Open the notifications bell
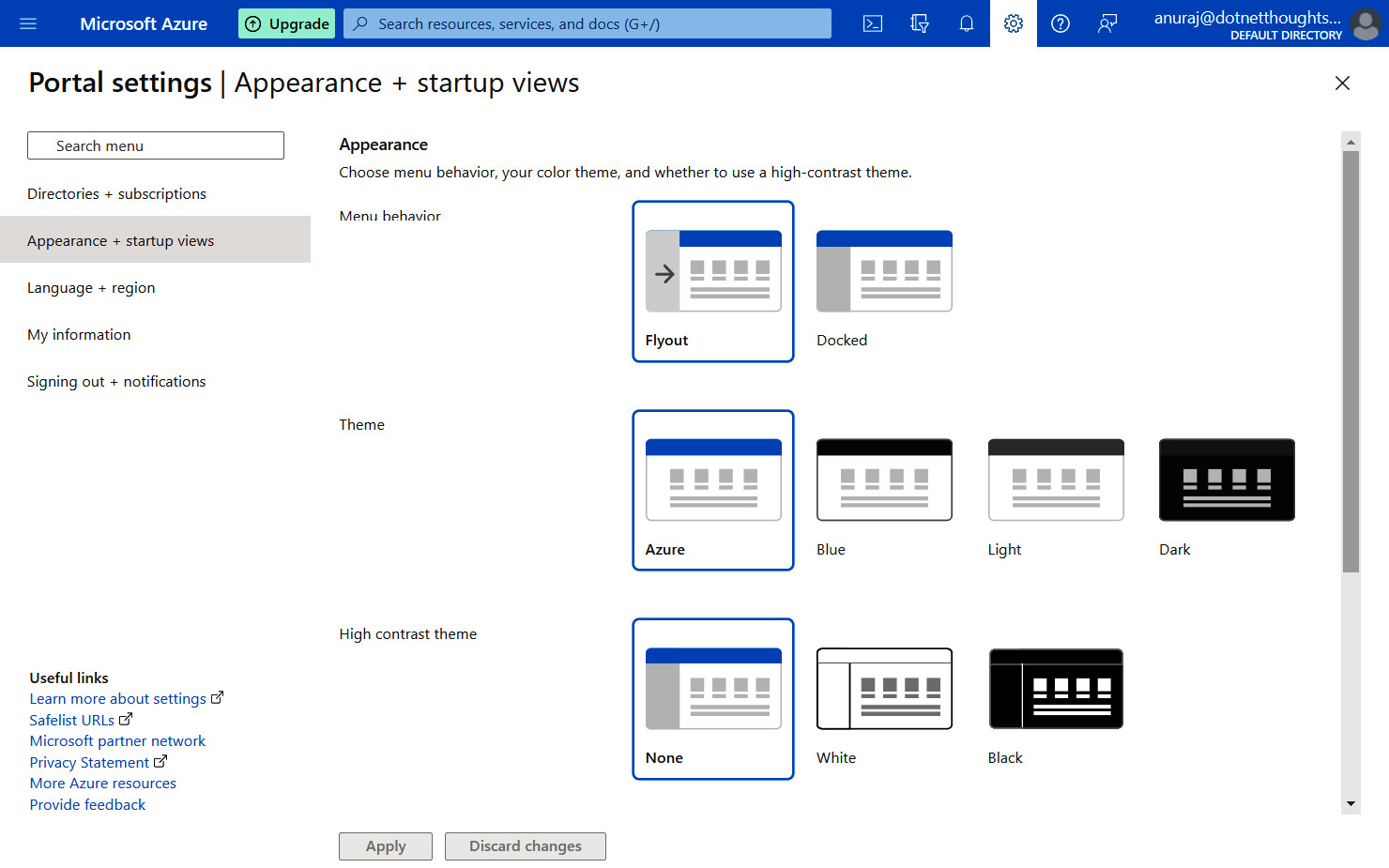This screenshot has width=1389, height=868. 967,23
